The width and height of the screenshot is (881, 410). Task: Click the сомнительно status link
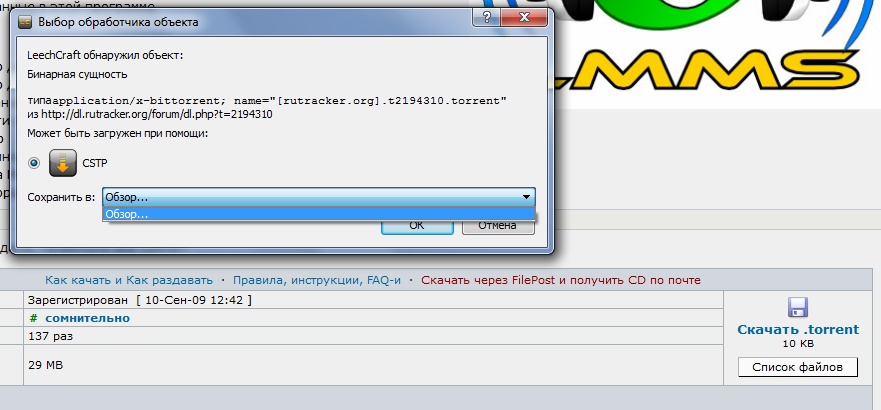[86, 318]
